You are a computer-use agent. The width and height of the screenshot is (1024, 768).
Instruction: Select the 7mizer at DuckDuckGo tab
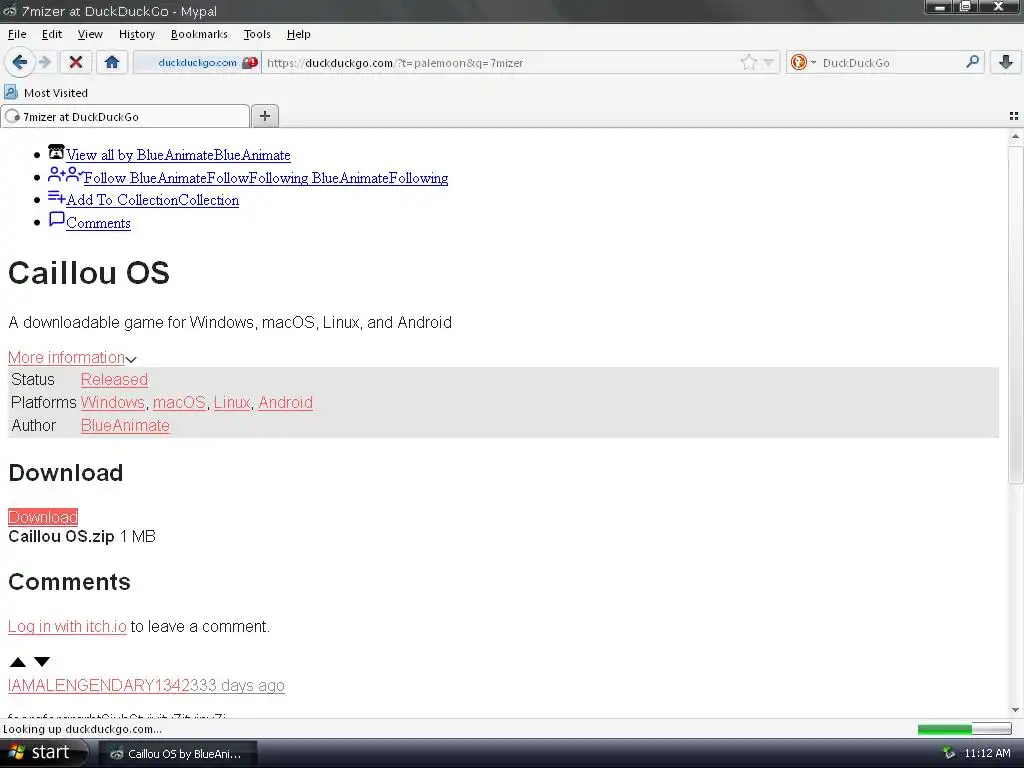tap(125, 116)
